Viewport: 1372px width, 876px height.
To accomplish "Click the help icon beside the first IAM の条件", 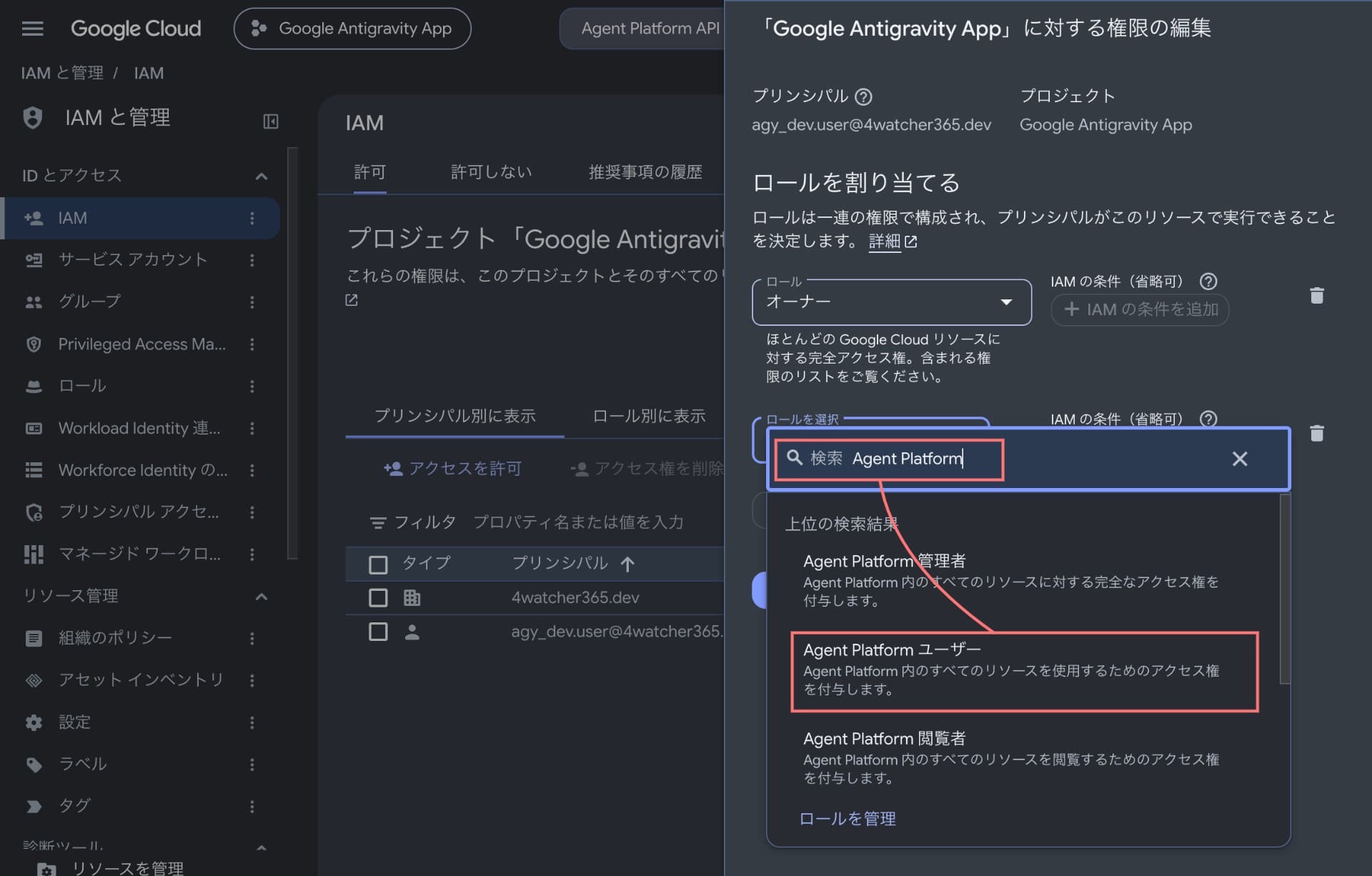I will pos(1208,282).
